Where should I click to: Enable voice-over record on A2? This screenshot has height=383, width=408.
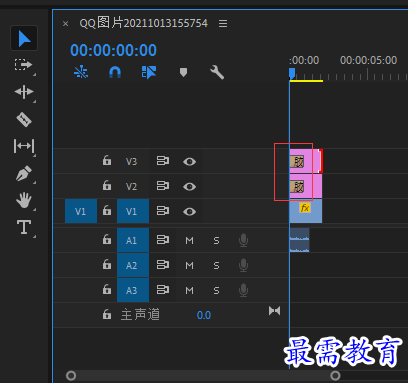point(244,265)
